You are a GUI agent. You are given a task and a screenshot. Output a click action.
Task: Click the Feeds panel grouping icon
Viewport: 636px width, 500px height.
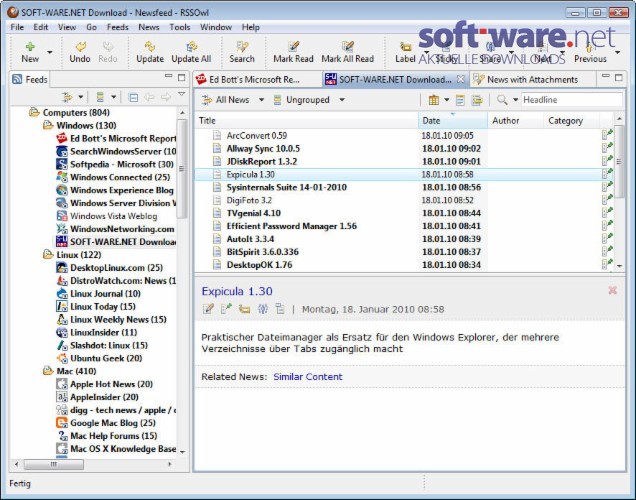pyautogui.click(x=100, y=97)
